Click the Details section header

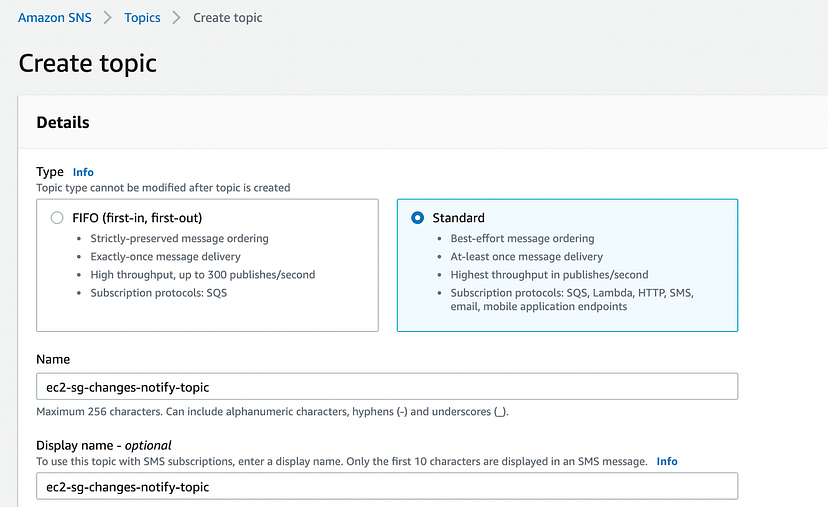point(63,123)
